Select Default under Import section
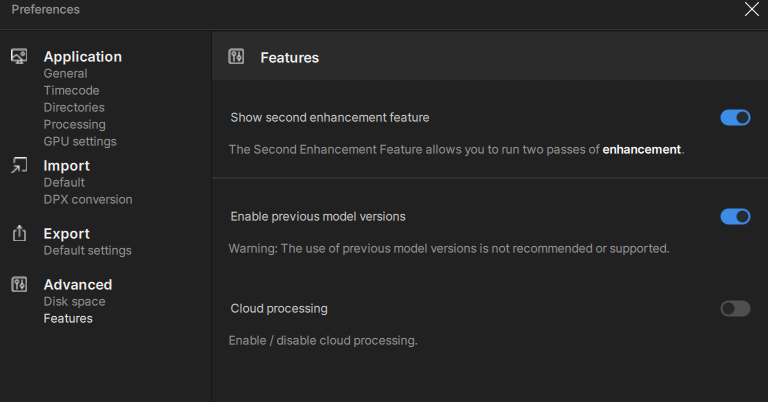 pyautogui.click(x=64, y=183)
